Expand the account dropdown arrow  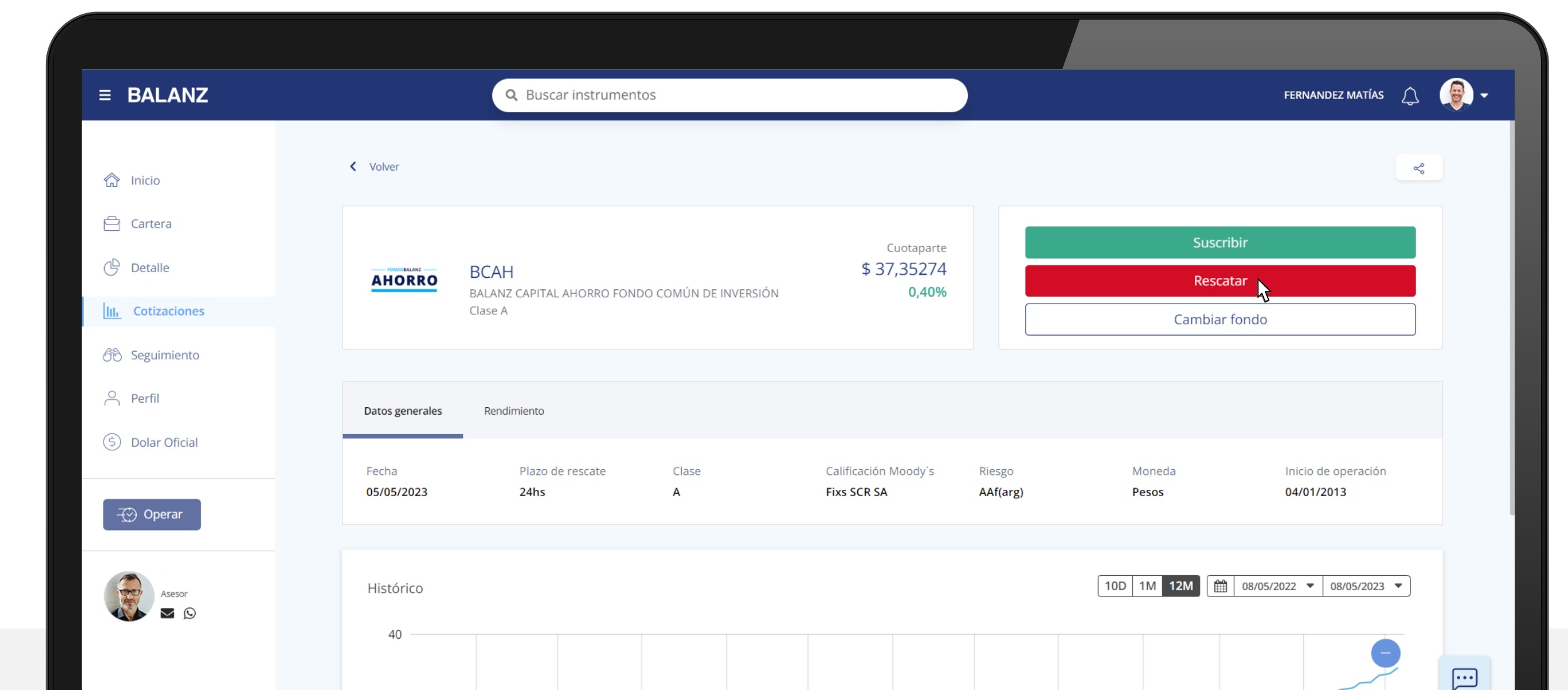click(1485, 96)
